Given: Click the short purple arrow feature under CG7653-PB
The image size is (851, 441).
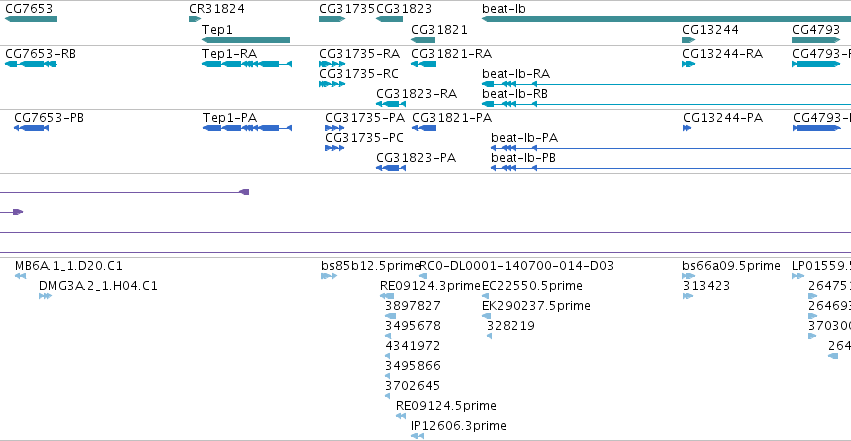Looking at the screenshot, I should (17, 212).
